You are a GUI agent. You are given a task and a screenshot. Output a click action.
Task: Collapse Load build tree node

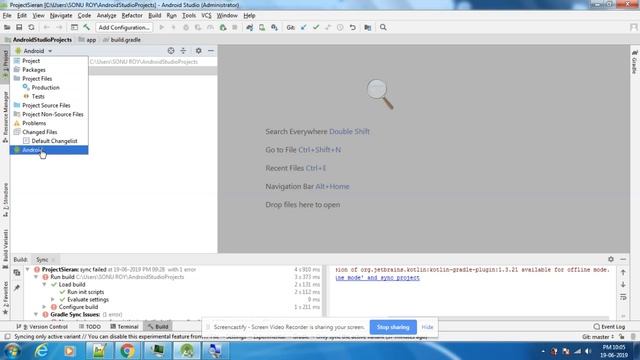(x=44, y=284)
